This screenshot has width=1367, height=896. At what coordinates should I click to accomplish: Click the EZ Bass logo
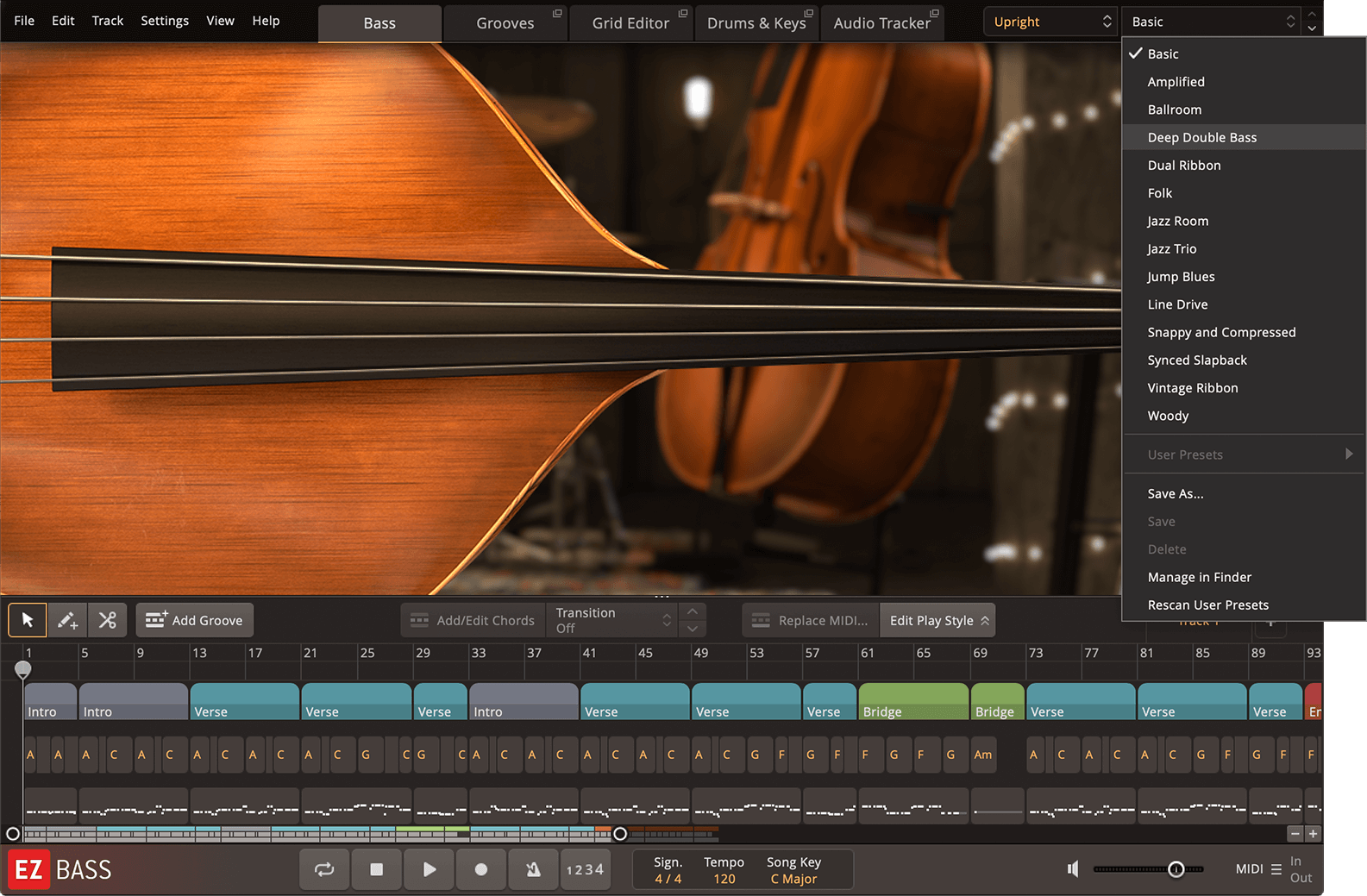tap(60, 869)
